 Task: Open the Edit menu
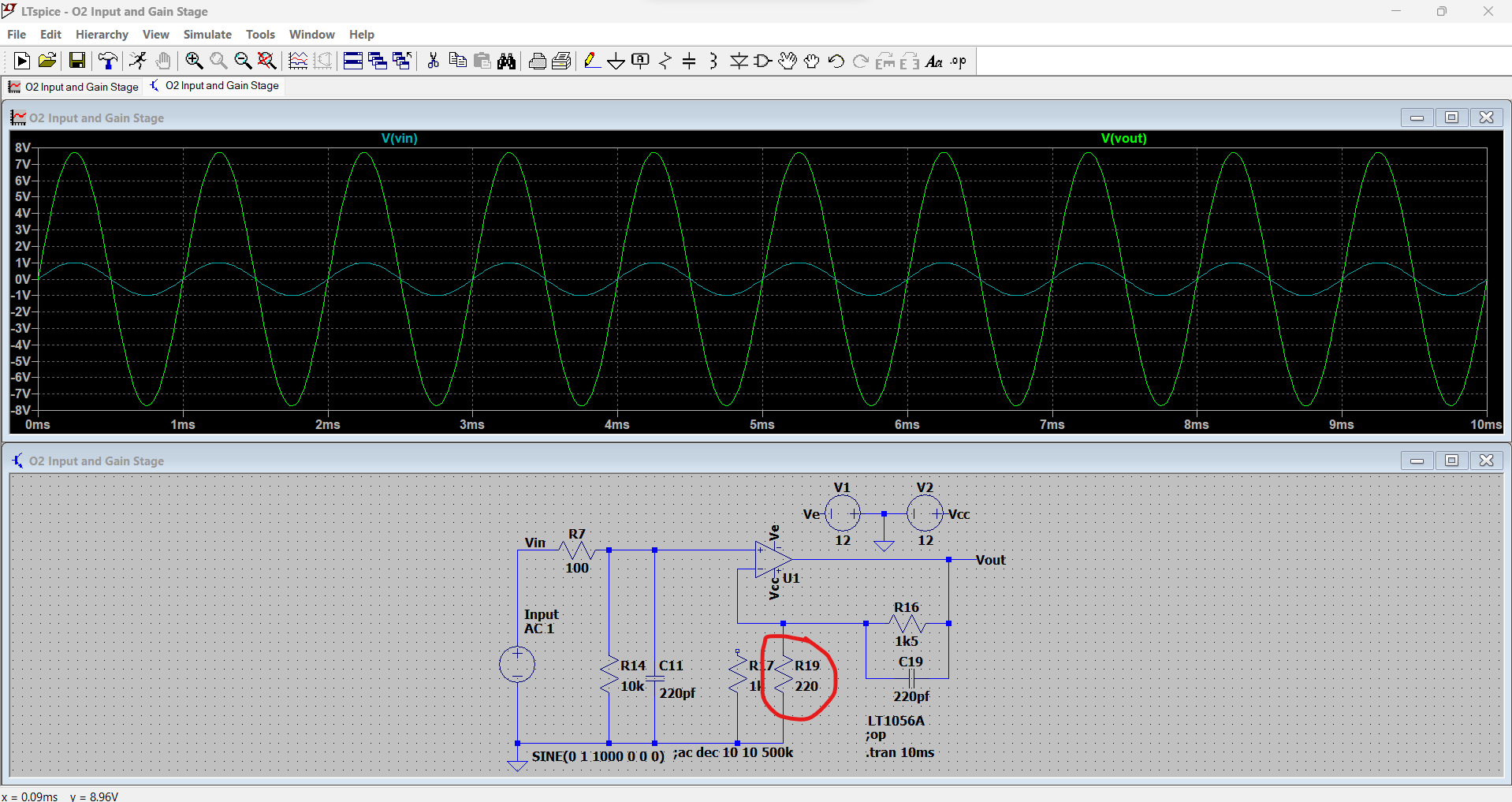pos(50,34)
